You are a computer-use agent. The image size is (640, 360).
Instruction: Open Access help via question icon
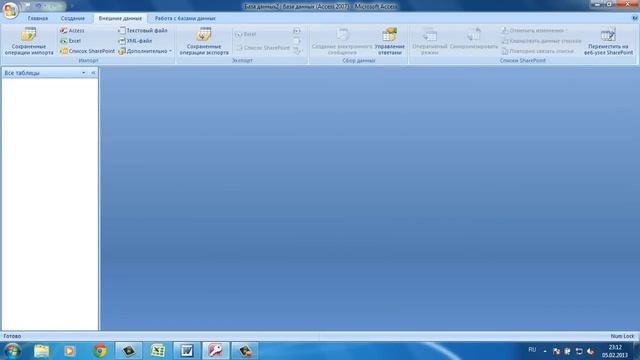click(x=635, y=18)
